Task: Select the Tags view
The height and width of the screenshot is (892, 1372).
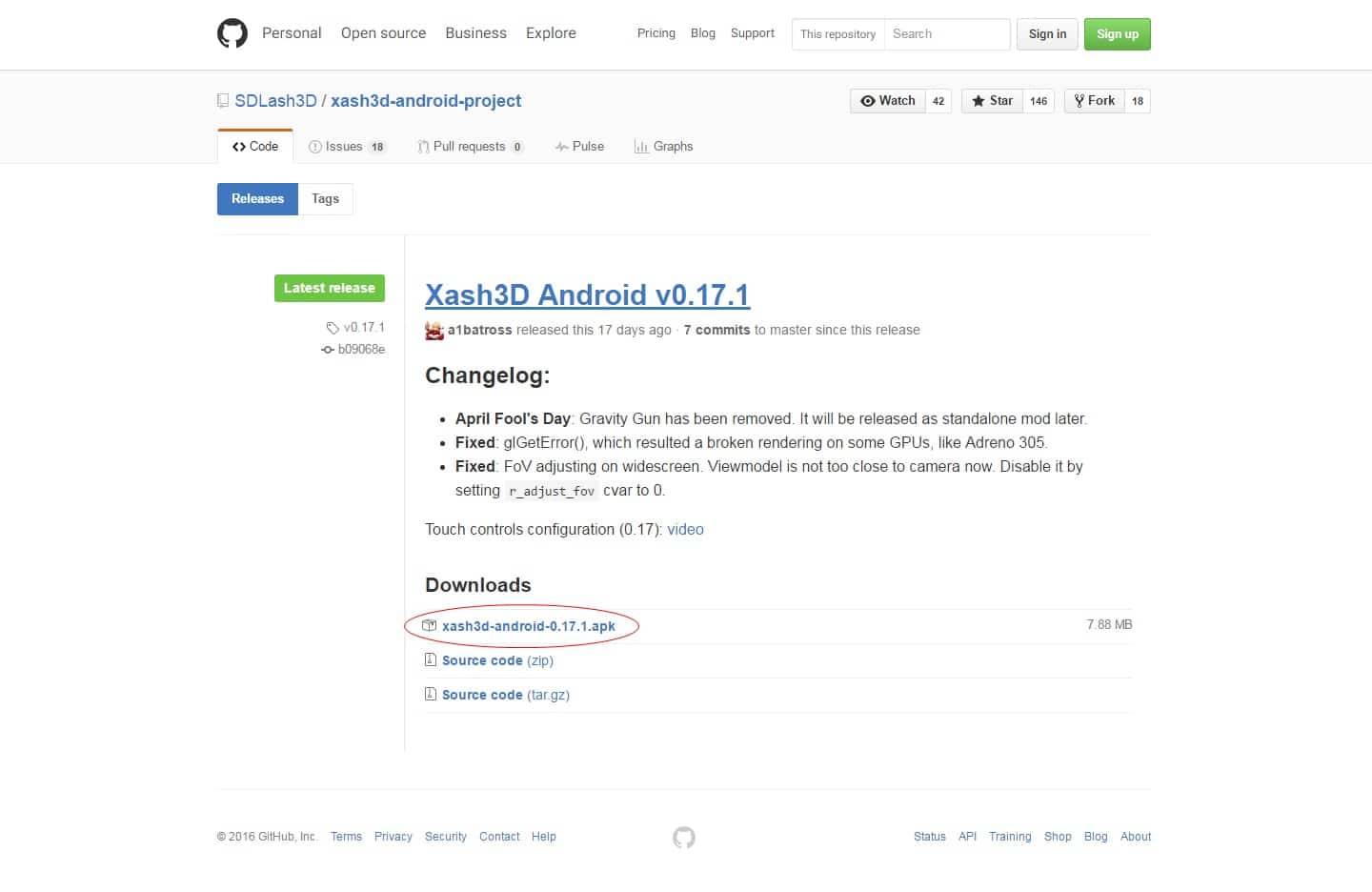Action: 325,199
